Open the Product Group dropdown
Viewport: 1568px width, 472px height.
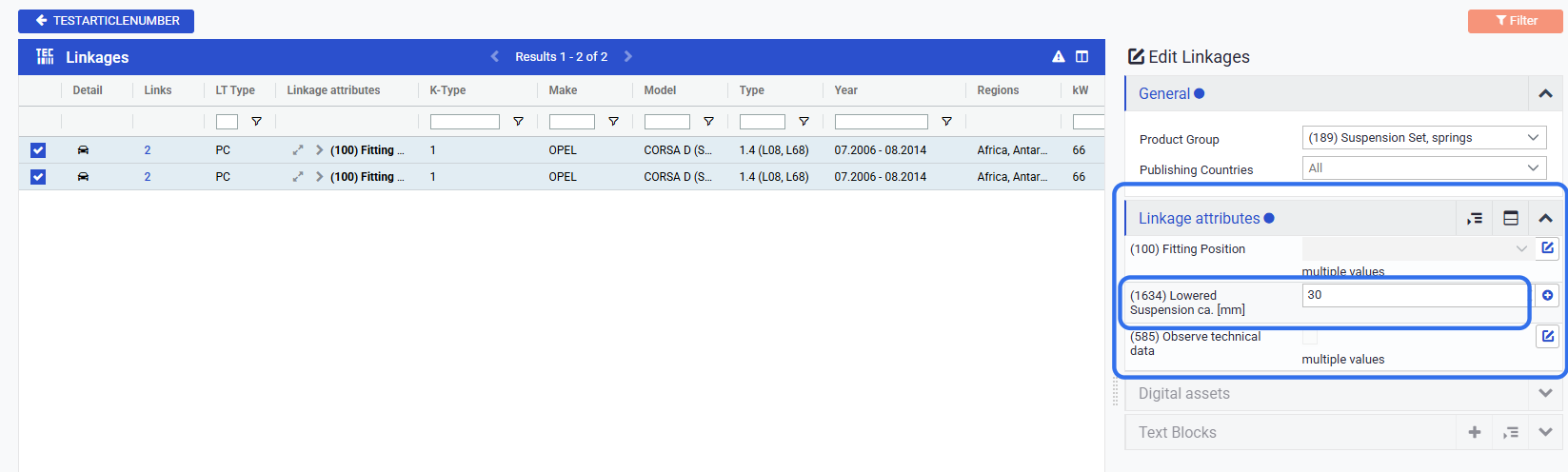pyautogui.click(x=1424, y=138)
